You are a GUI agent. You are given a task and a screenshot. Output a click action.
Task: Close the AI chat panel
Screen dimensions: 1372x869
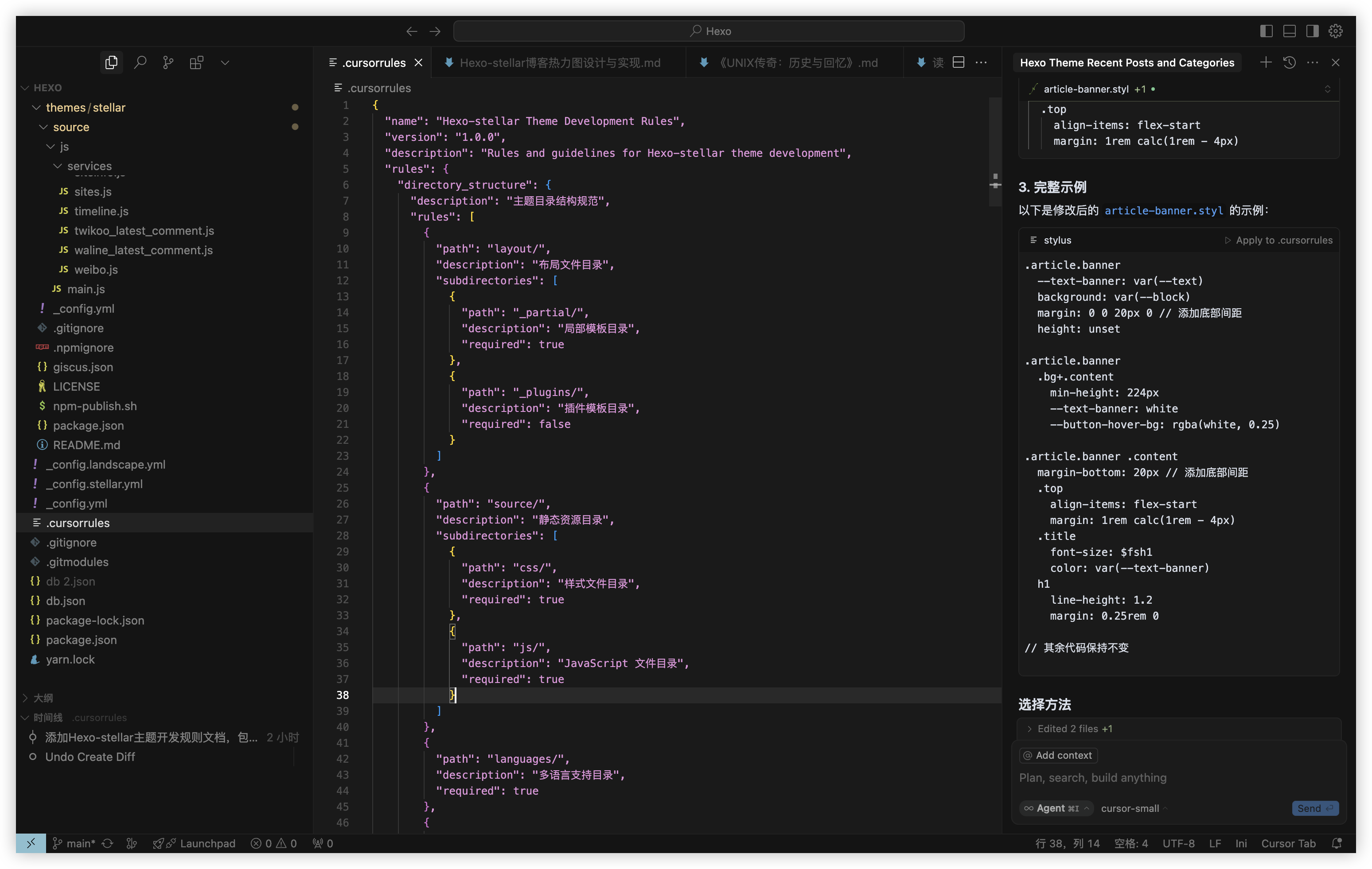[x=1336, y=62]
